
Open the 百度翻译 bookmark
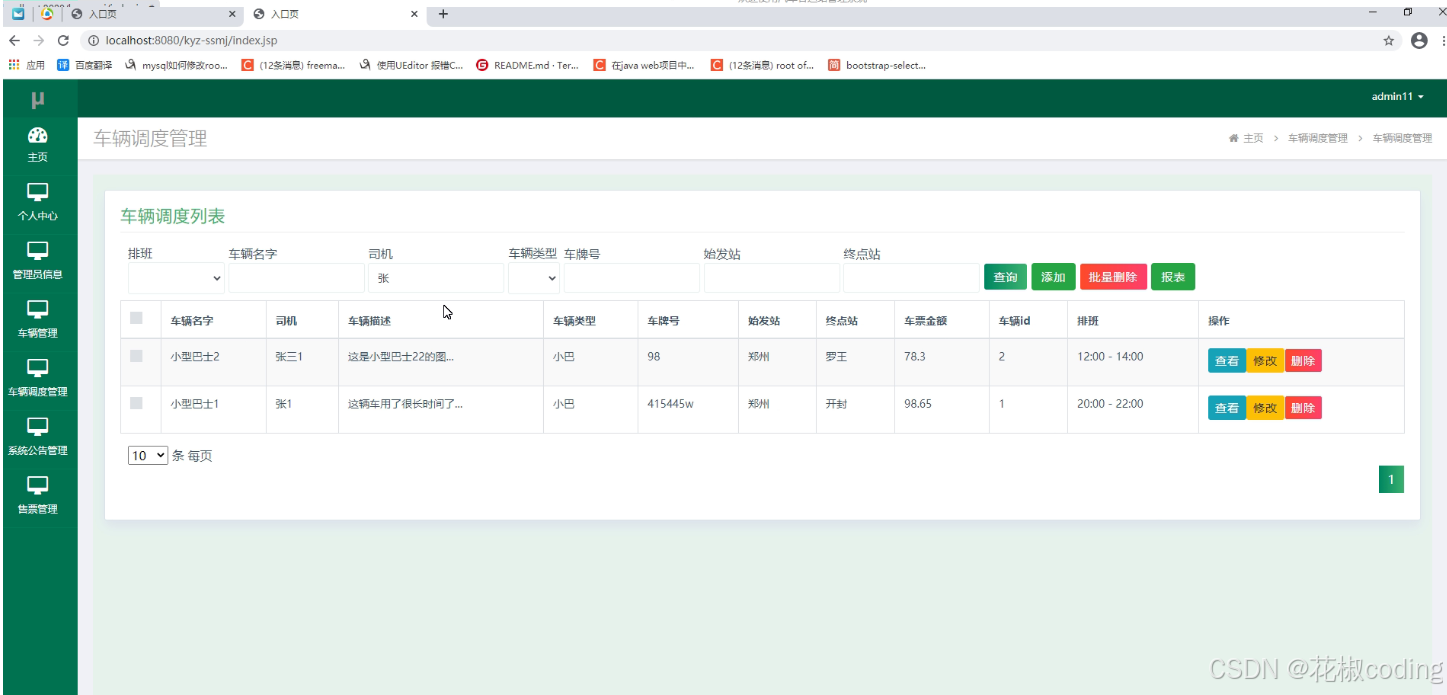click(86, 65)
